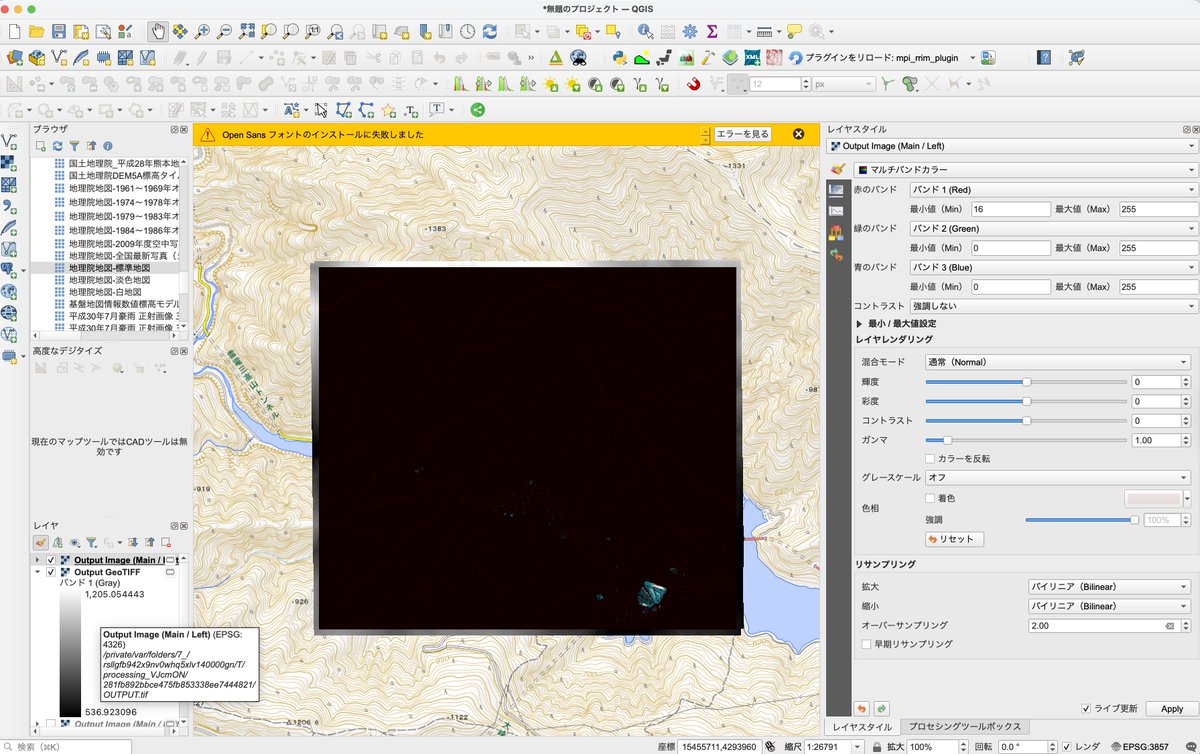Viewport: 1200px width, 754px height.
Task: Click the Layer Styling brush icon in Layers panel
Action: 41,542
